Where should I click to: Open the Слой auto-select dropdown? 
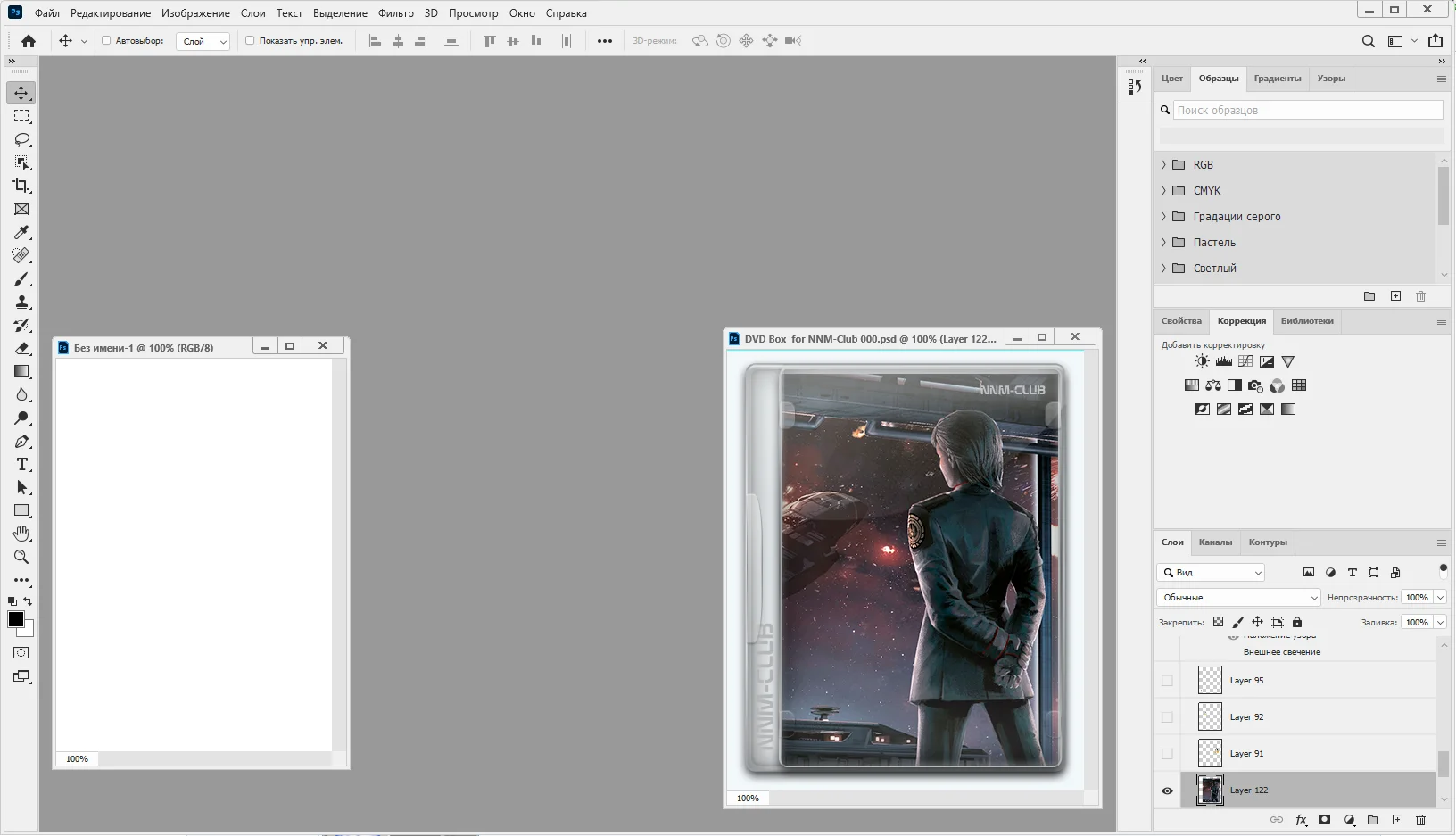(203, 41)
